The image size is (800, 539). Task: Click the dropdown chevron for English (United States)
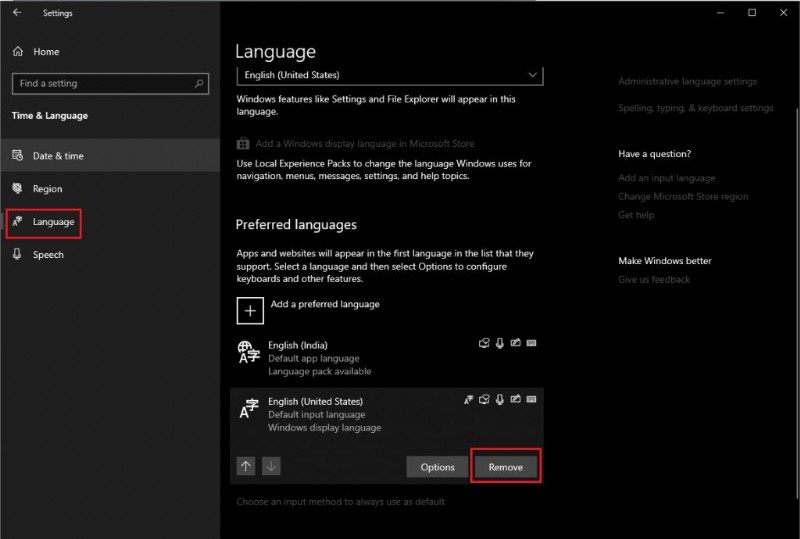532,75
